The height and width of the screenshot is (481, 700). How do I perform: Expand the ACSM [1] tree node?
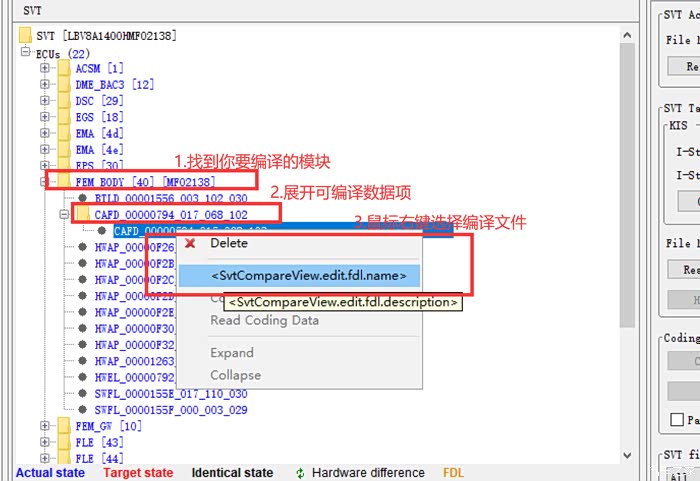45,68
